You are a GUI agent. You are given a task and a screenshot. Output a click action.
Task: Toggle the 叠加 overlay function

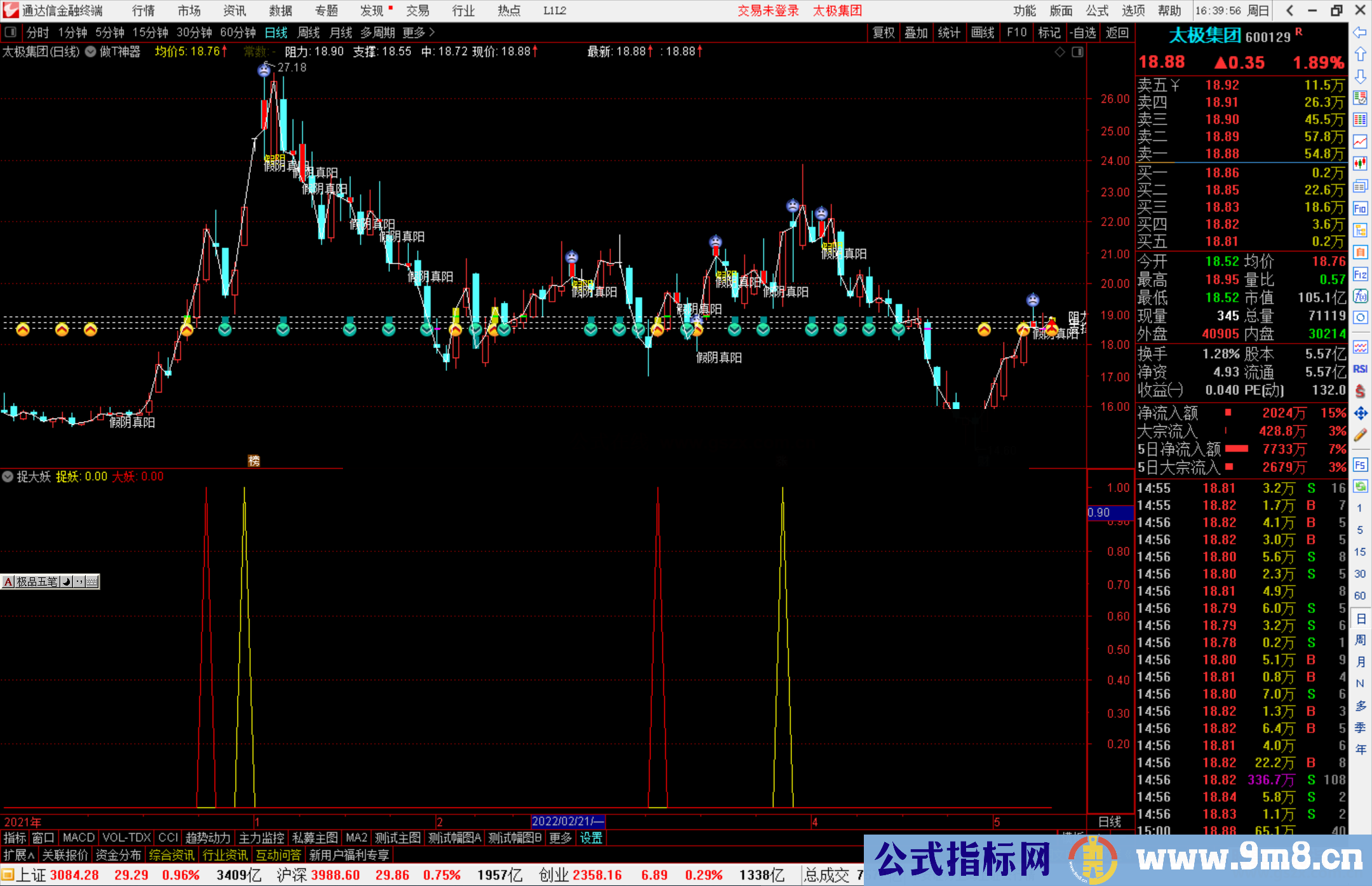pyautogui.click(x=916, y=32)
